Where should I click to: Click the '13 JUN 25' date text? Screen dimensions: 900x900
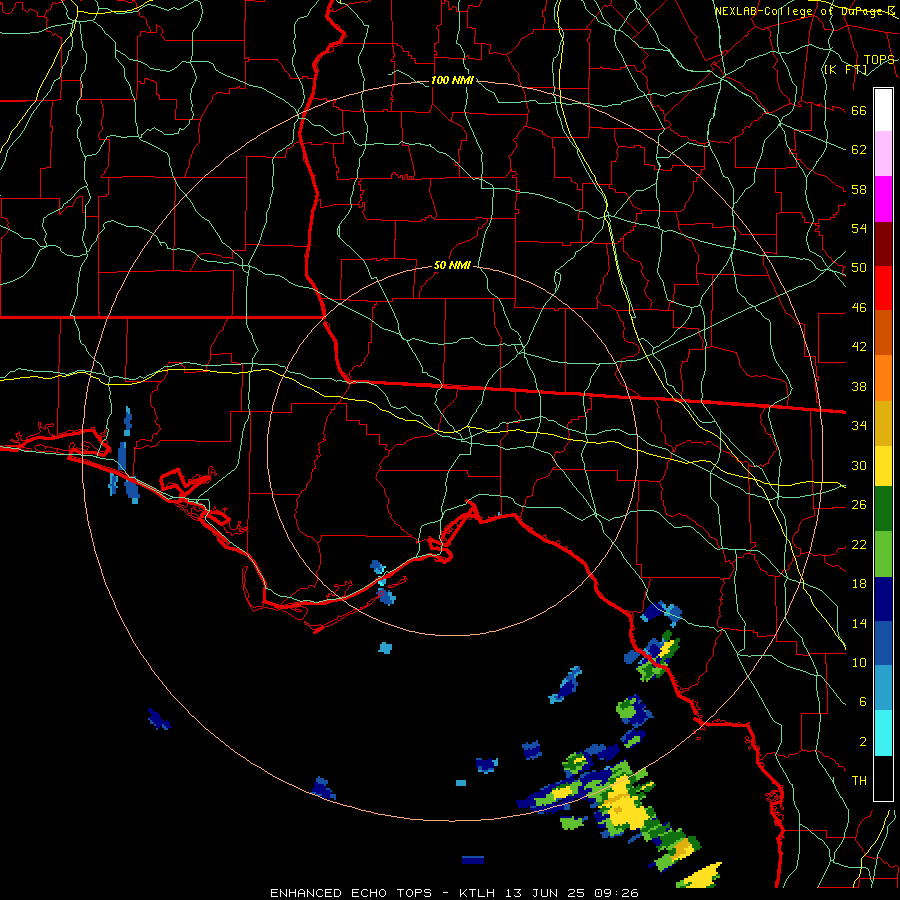(x=547, y=893)
